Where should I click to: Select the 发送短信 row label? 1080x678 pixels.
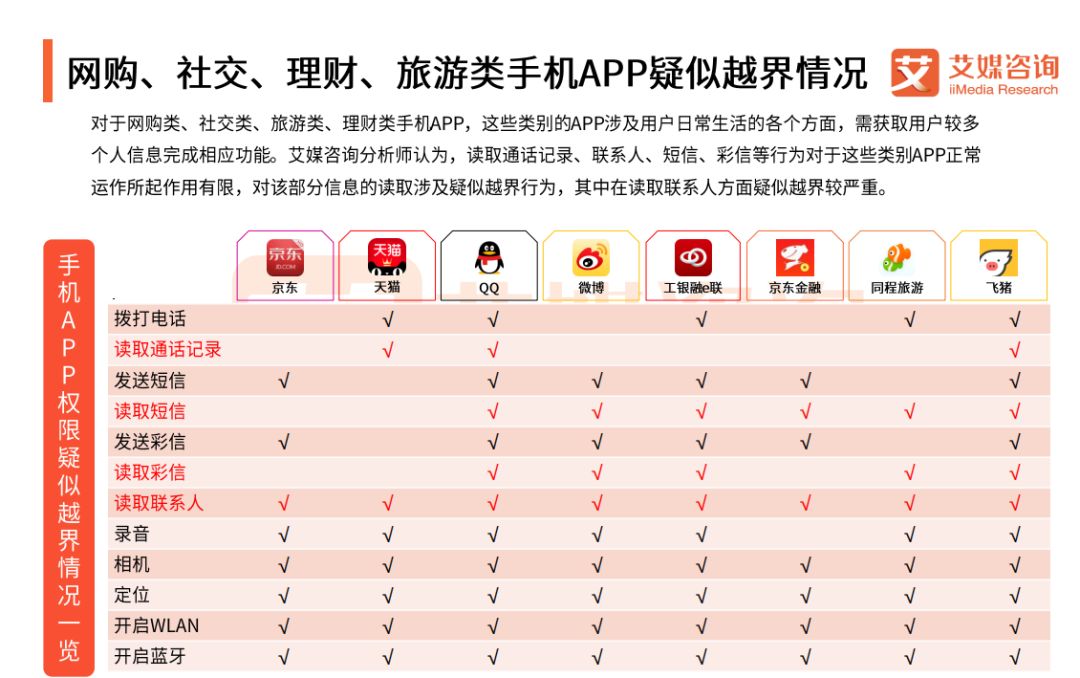click(150, 380)
